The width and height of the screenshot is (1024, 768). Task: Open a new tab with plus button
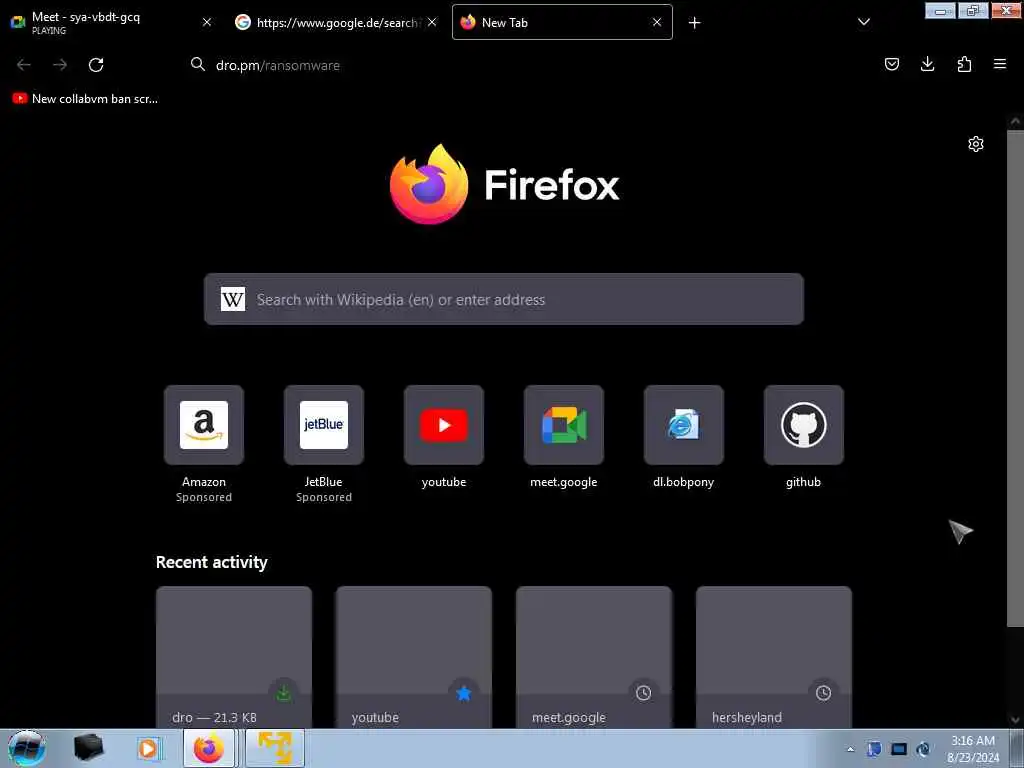click(x=694, y=23)
